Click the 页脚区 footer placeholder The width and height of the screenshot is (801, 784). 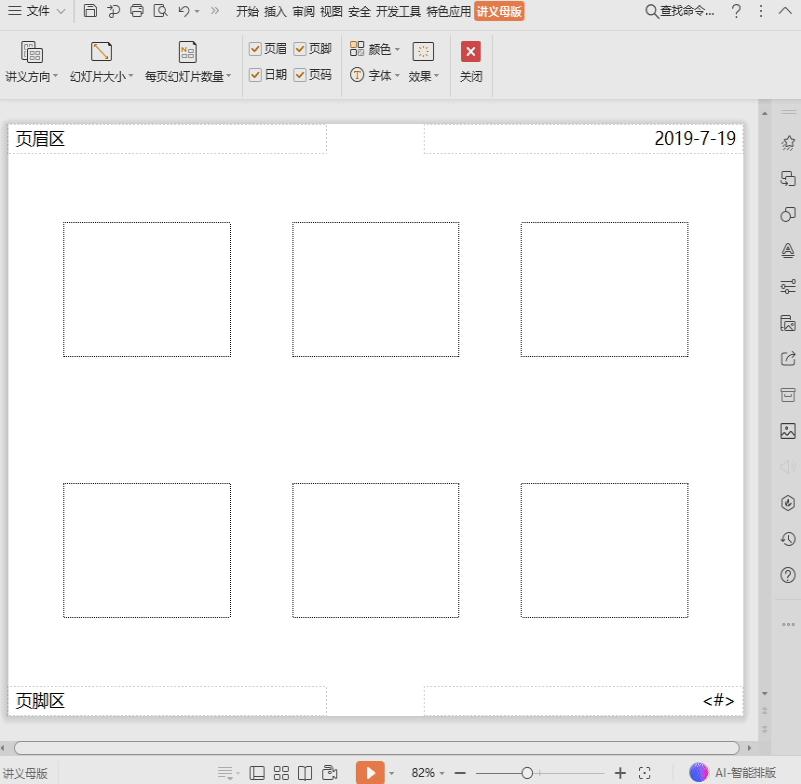(x=167, y=701)
